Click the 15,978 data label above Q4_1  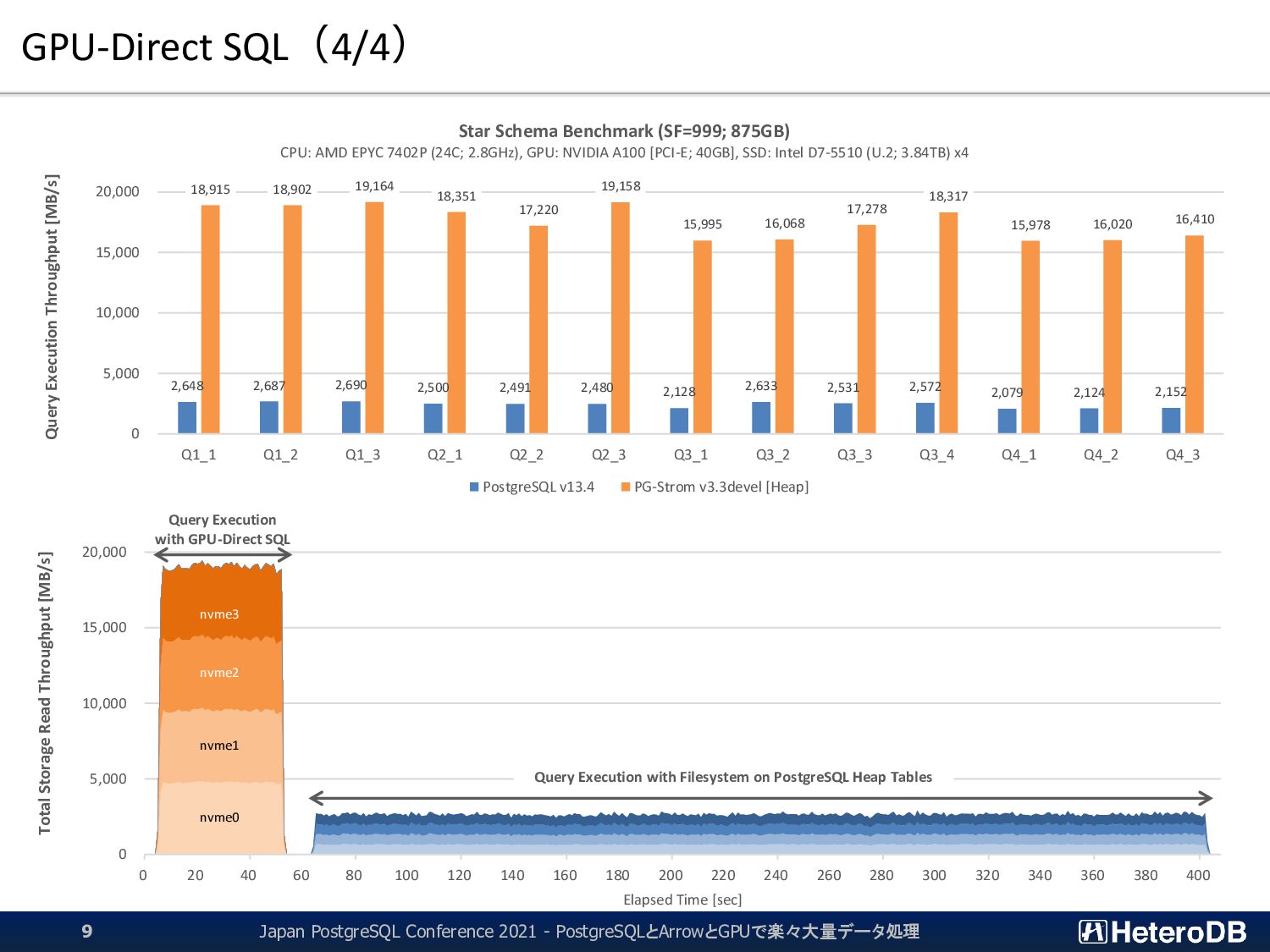(x=1030, y=225)
